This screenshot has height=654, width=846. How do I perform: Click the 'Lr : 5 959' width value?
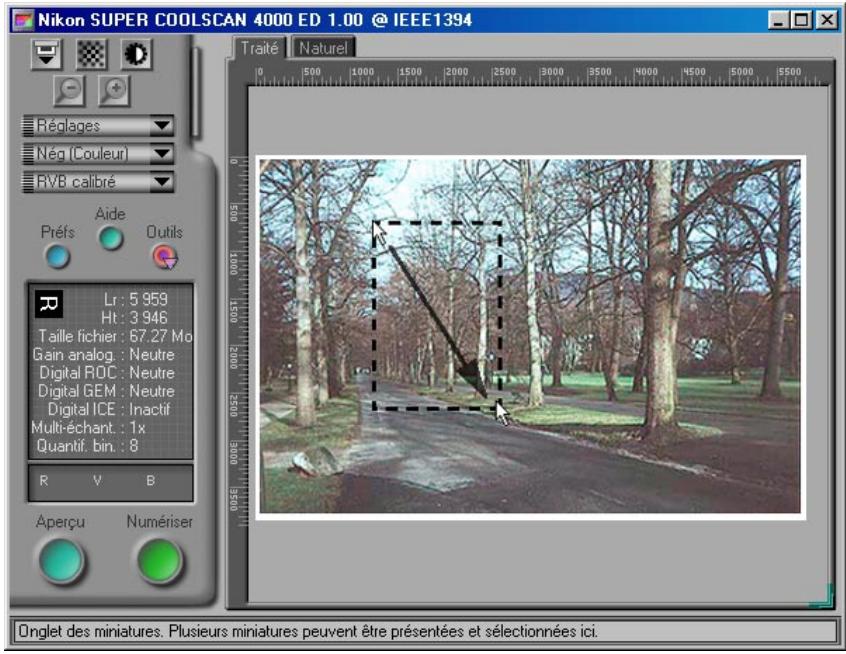tap(135, 299)
